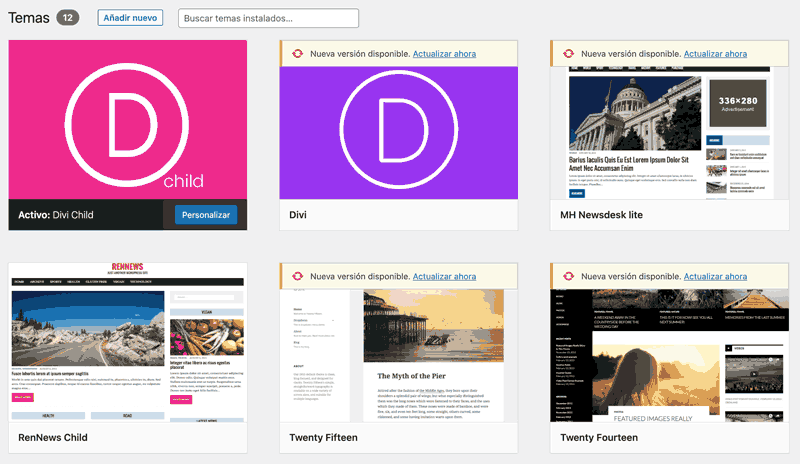Click the Twenty Fifteen theme name
Screen dimensions: 800x464
point(323,437)
